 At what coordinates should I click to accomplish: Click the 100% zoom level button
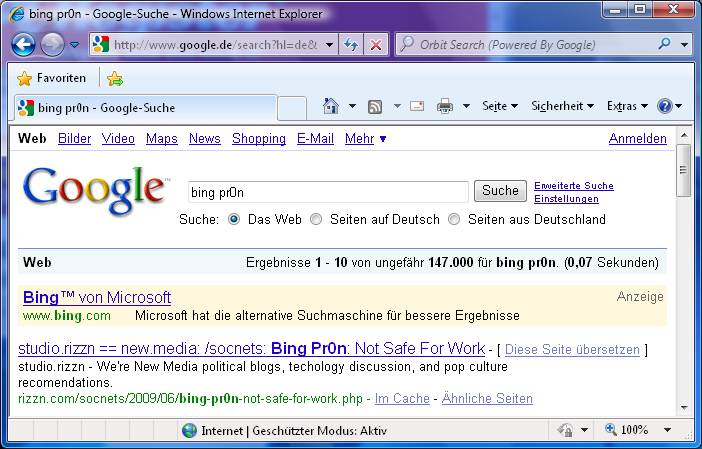pyautogui.click(x=626, y=430)
